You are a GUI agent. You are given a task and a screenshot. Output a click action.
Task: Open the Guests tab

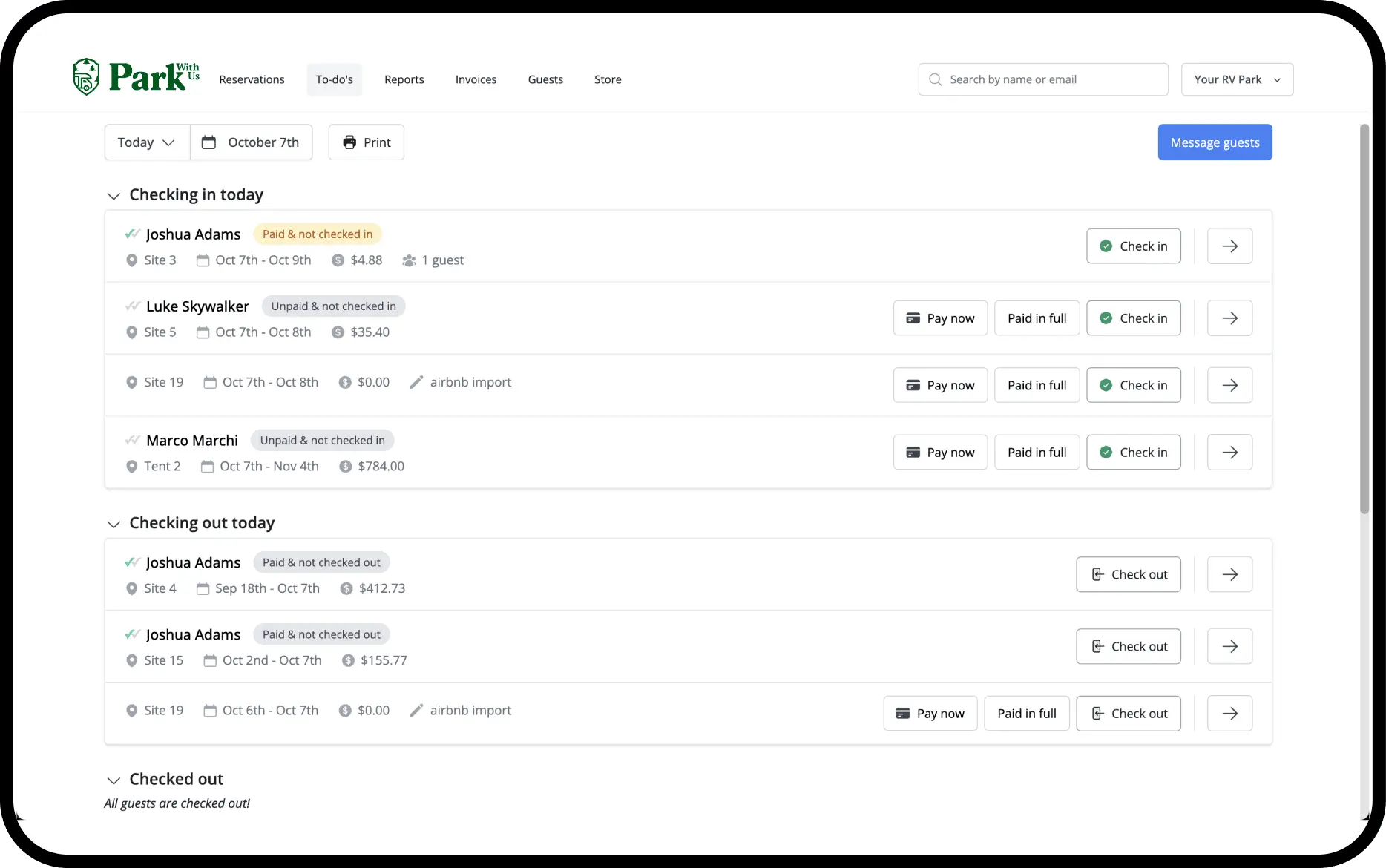coord(545,79)
